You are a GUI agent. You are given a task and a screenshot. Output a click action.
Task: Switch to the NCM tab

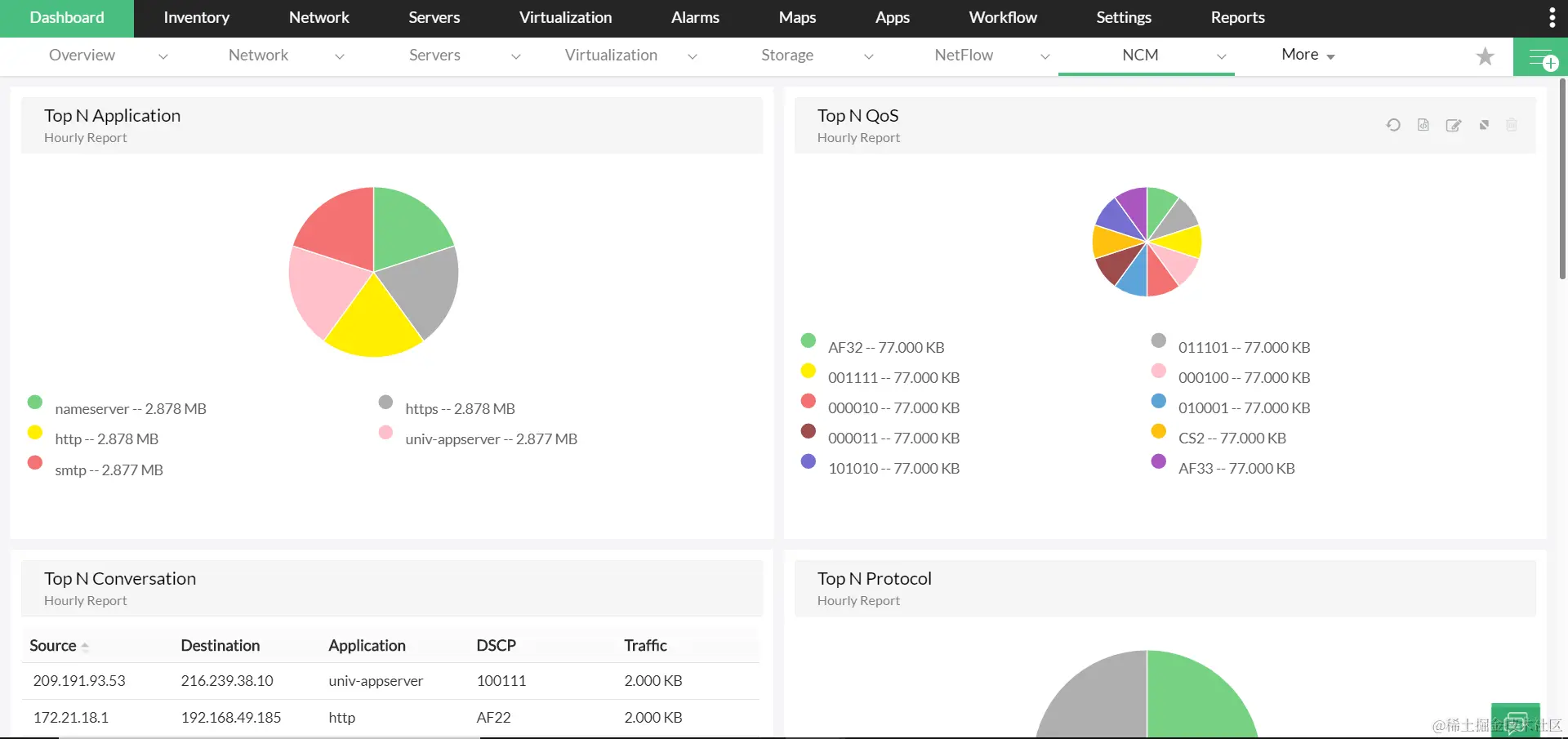(x=1139, y=56)
